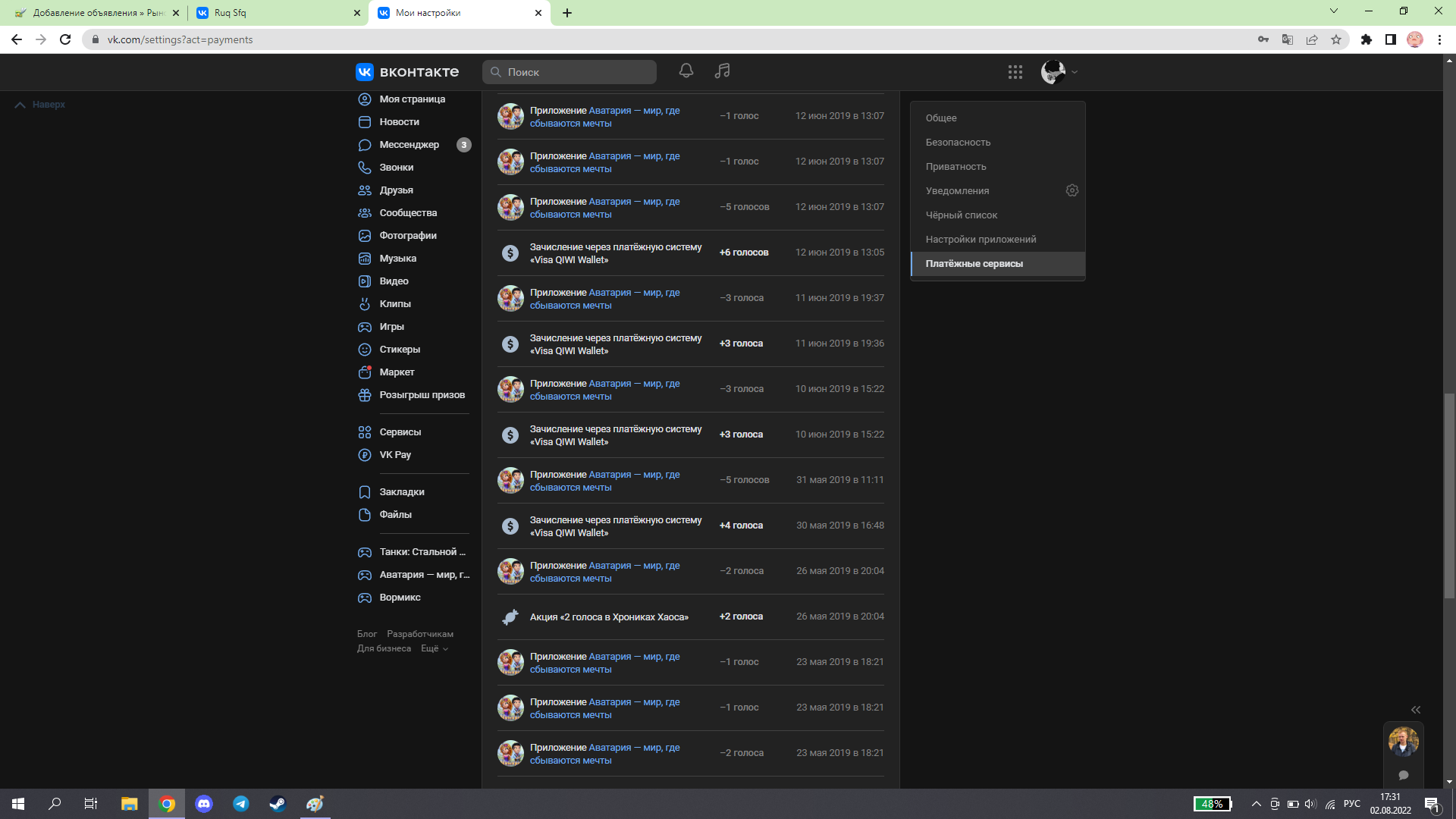Image resolution: width=1456 pixels, height=819 pixels.
Task: Click the Звонки phone icon
Action: tap(365, 168)
